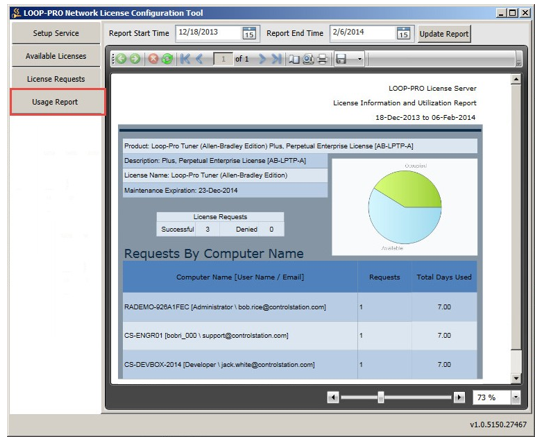Jump to the last report page
541x441 pixels.
click(277, 59)
